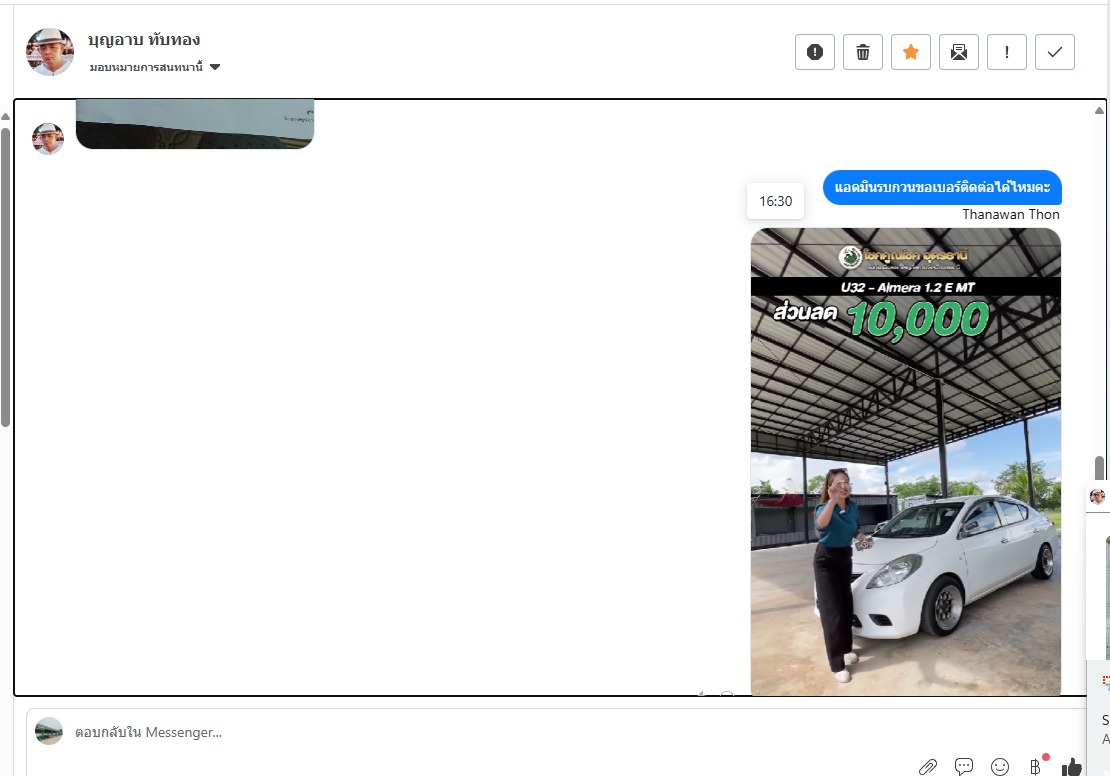The image size is (1110, 776).
Task: Click the contact name บุญอาบ ทับทอง
Action: click(144, 40)
